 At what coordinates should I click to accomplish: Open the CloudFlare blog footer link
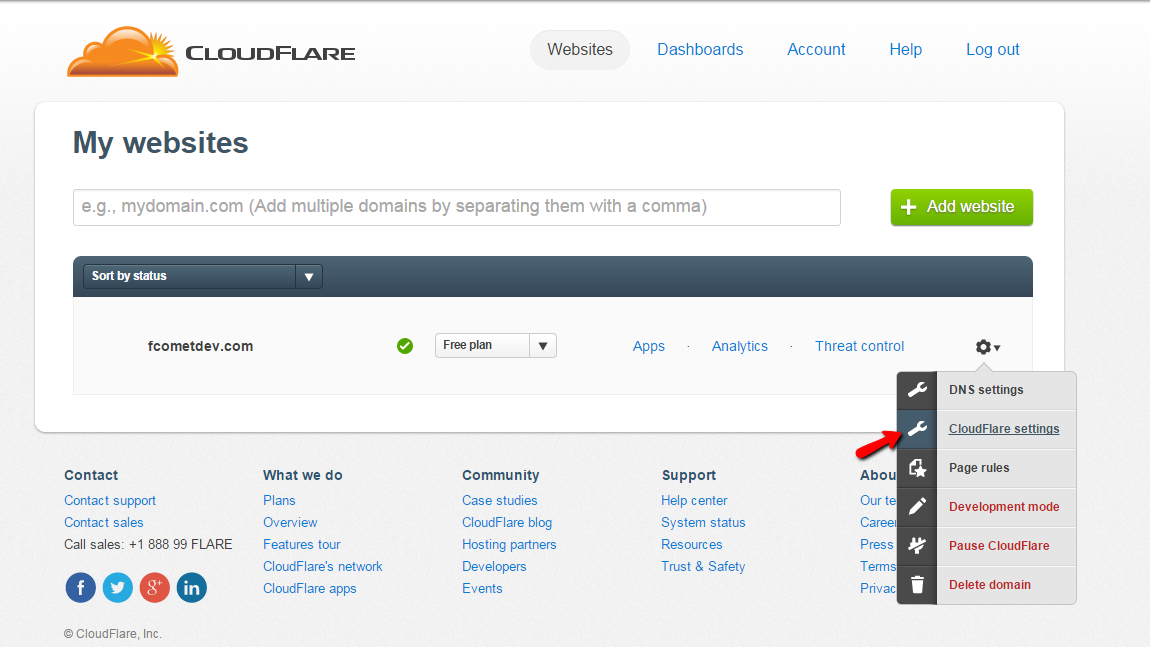click(x=507, y=522)
